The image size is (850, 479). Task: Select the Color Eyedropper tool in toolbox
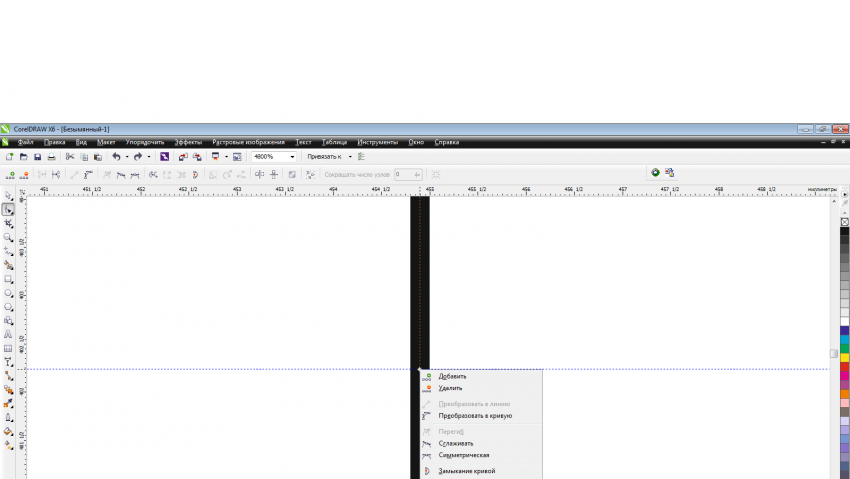8,404
